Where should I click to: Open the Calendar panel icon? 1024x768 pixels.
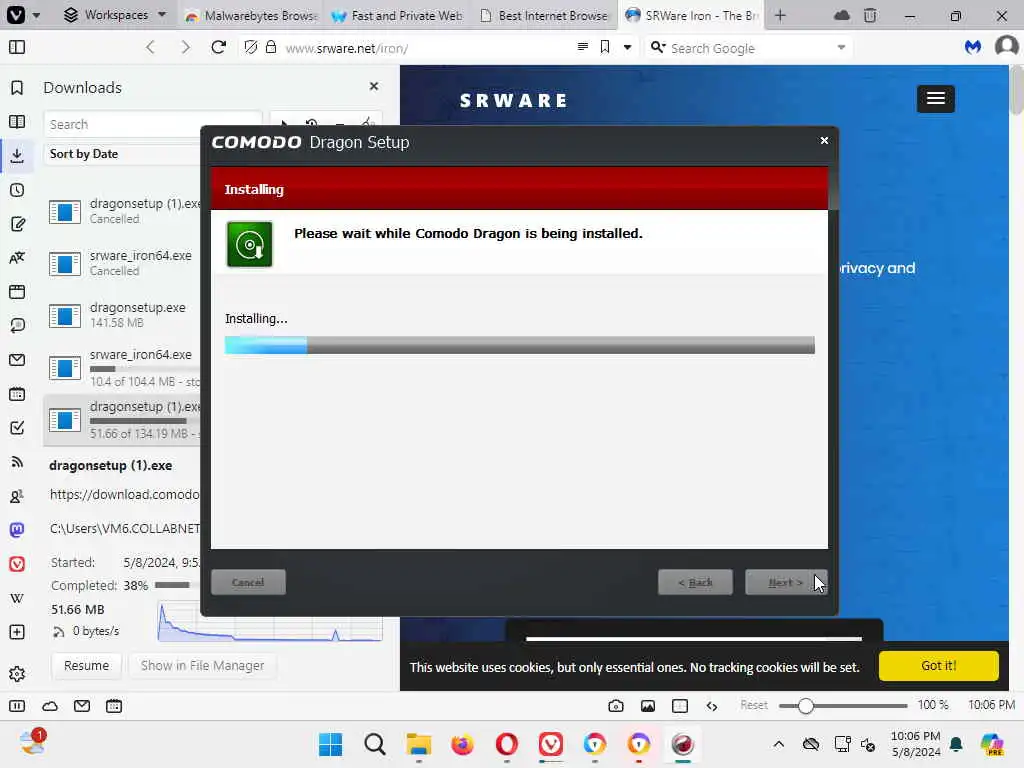17,394
